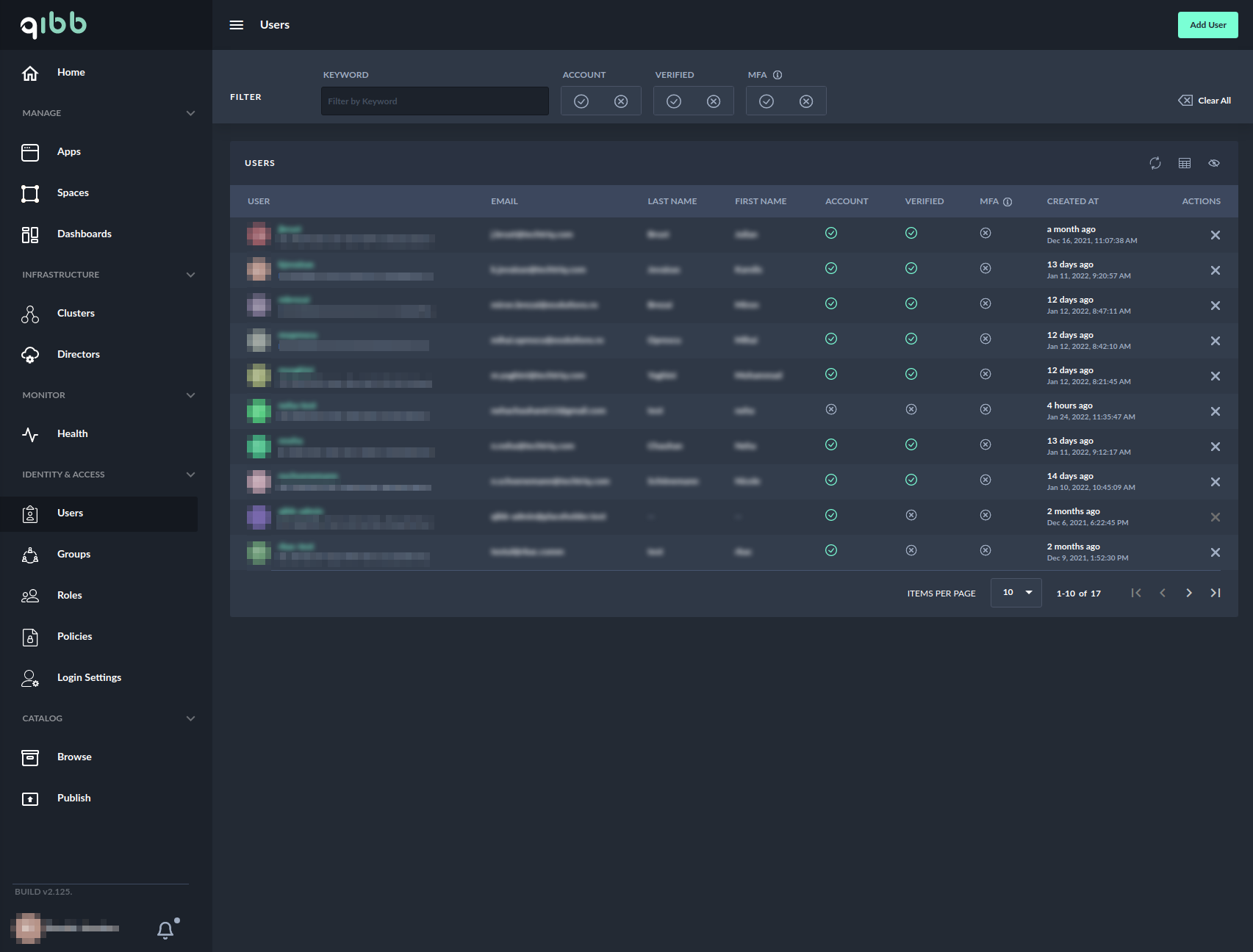Filter by unverified users cross toggle
Viewport: 1253px width, 952px height.
coord(714,101)
